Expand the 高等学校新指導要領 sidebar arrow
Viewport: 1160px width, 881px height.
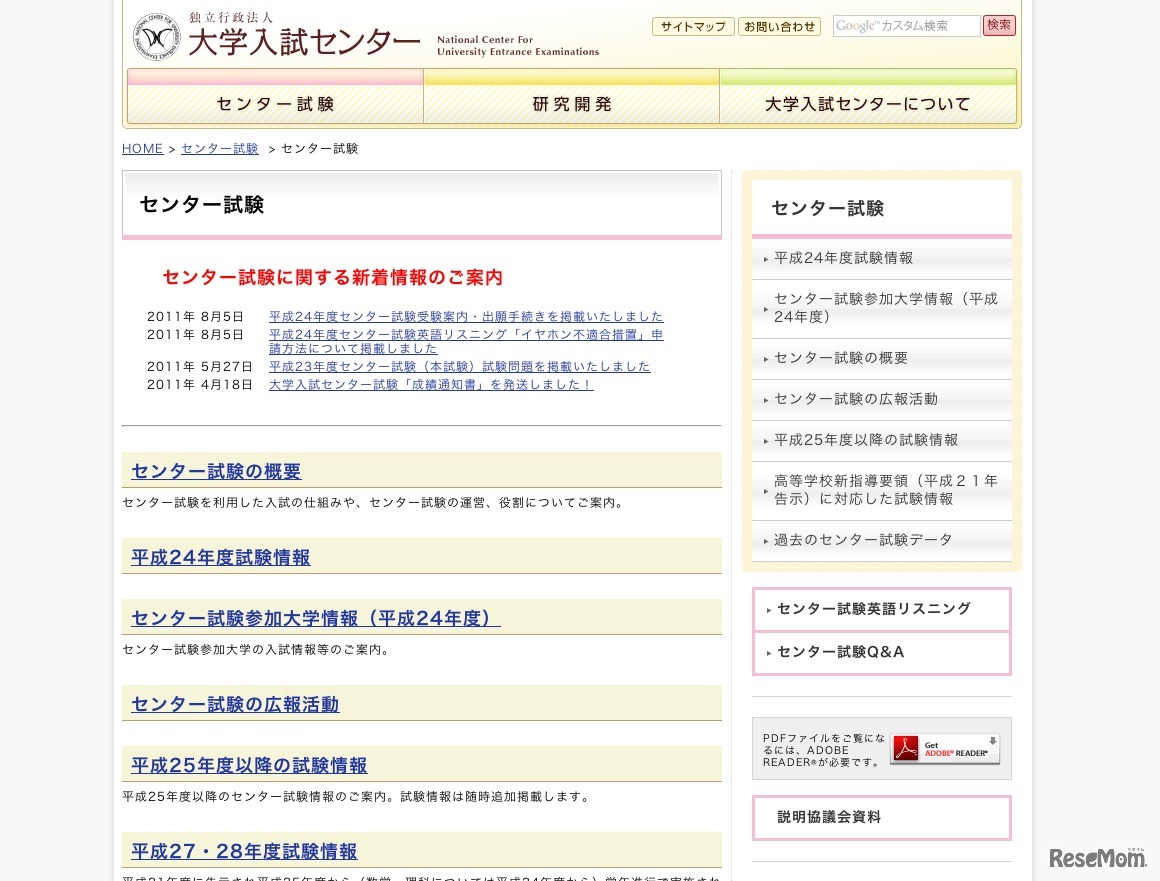click(766, 490)
